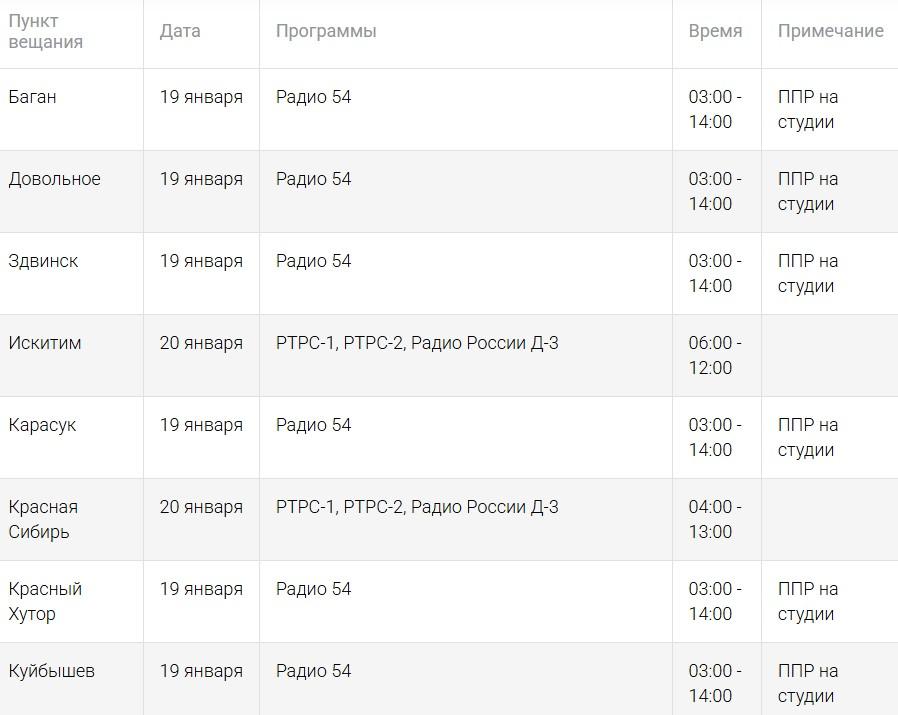The width and height of the screenshot is (898, 715).
Task: Select the 06:00 - 12:00 time cell
Action: point(714,355)
